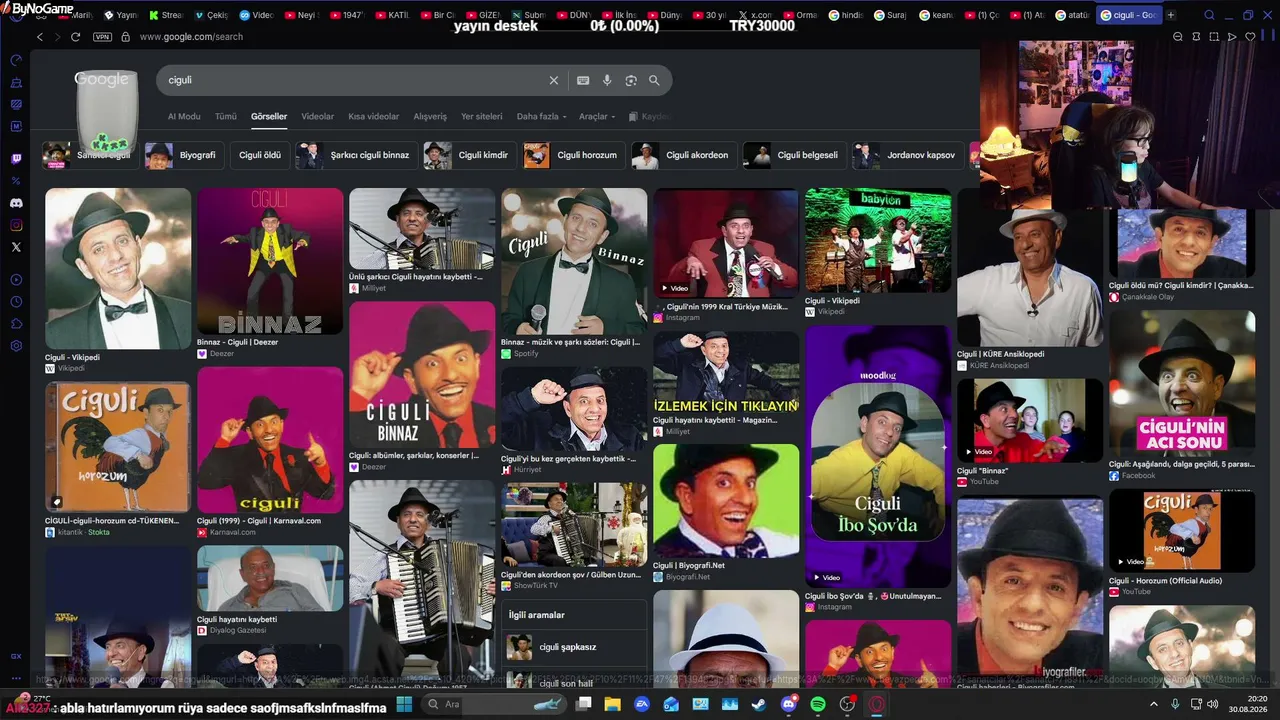Open sidebar settings gear
Viewport: 1280px width, 720px height.
click(x=16, y=346)
